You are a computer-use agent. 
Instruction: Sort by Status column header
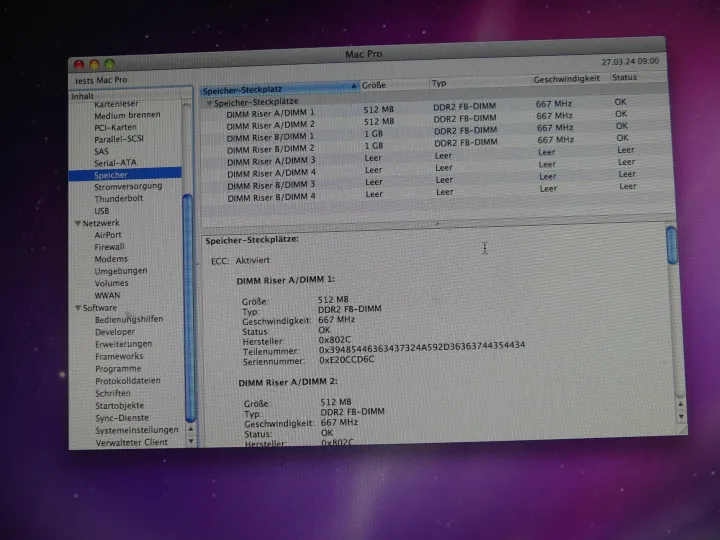point(638,77)
